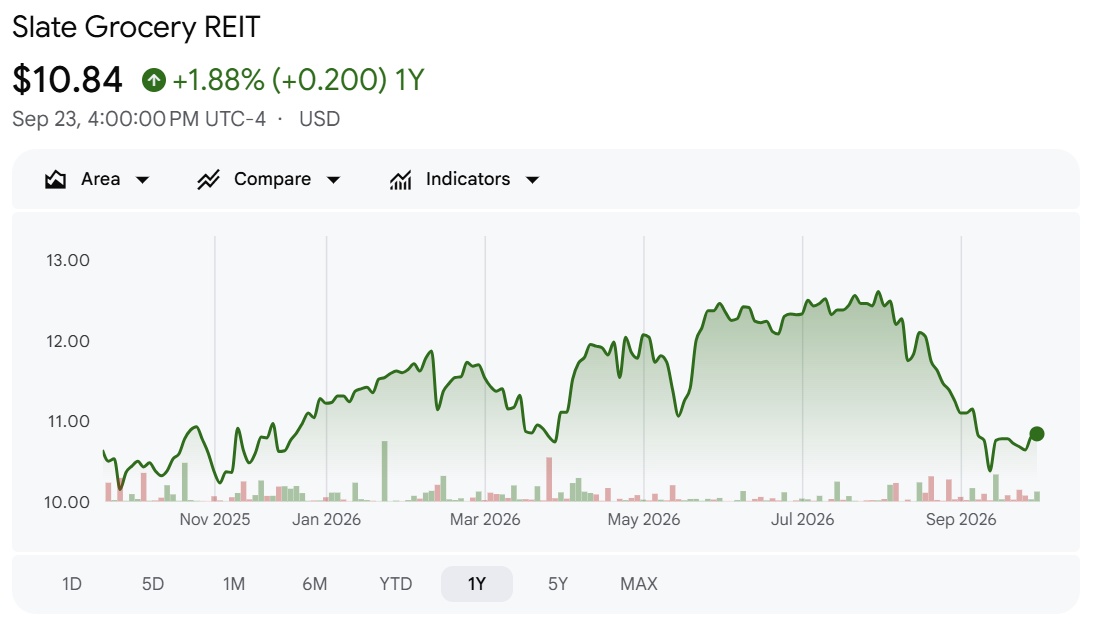Switch to MAX time range
Screen dimensions: 1107x625
(x=639, y=584)
